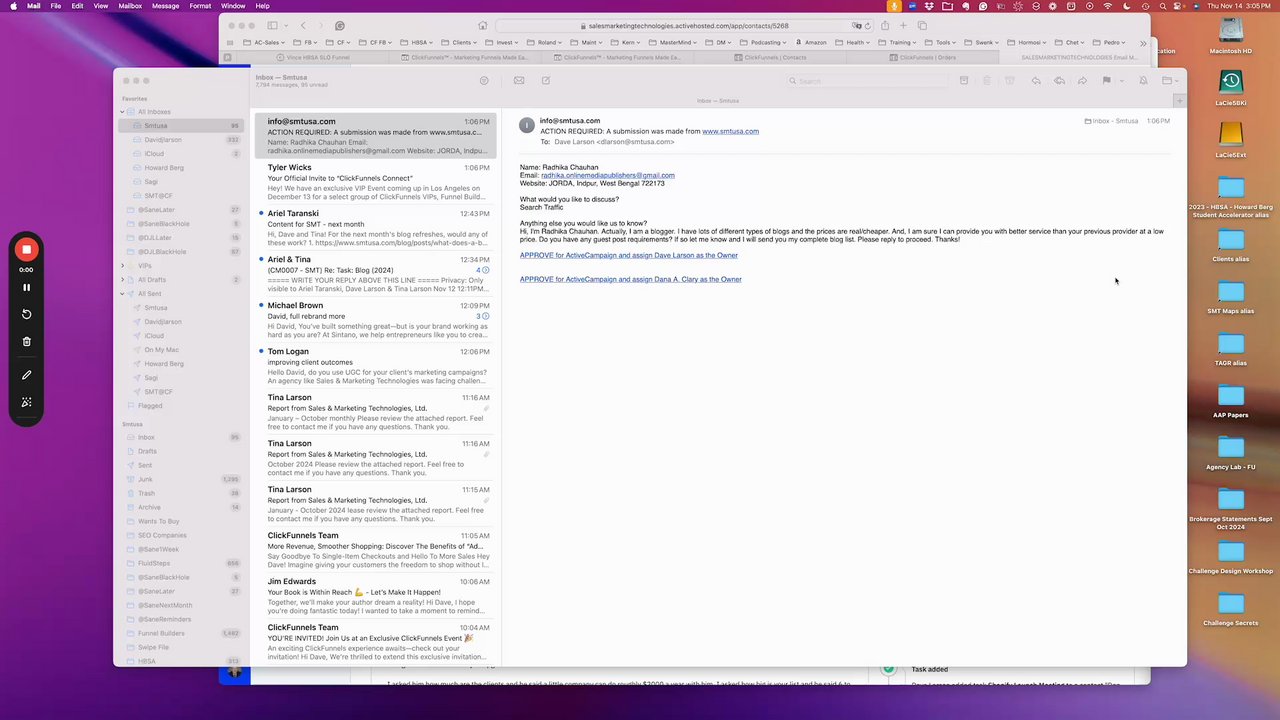This screenshot has width=1280, height=720.
Task: Show more bookmarks with double chevron
Action: [x=1143, y=43]
